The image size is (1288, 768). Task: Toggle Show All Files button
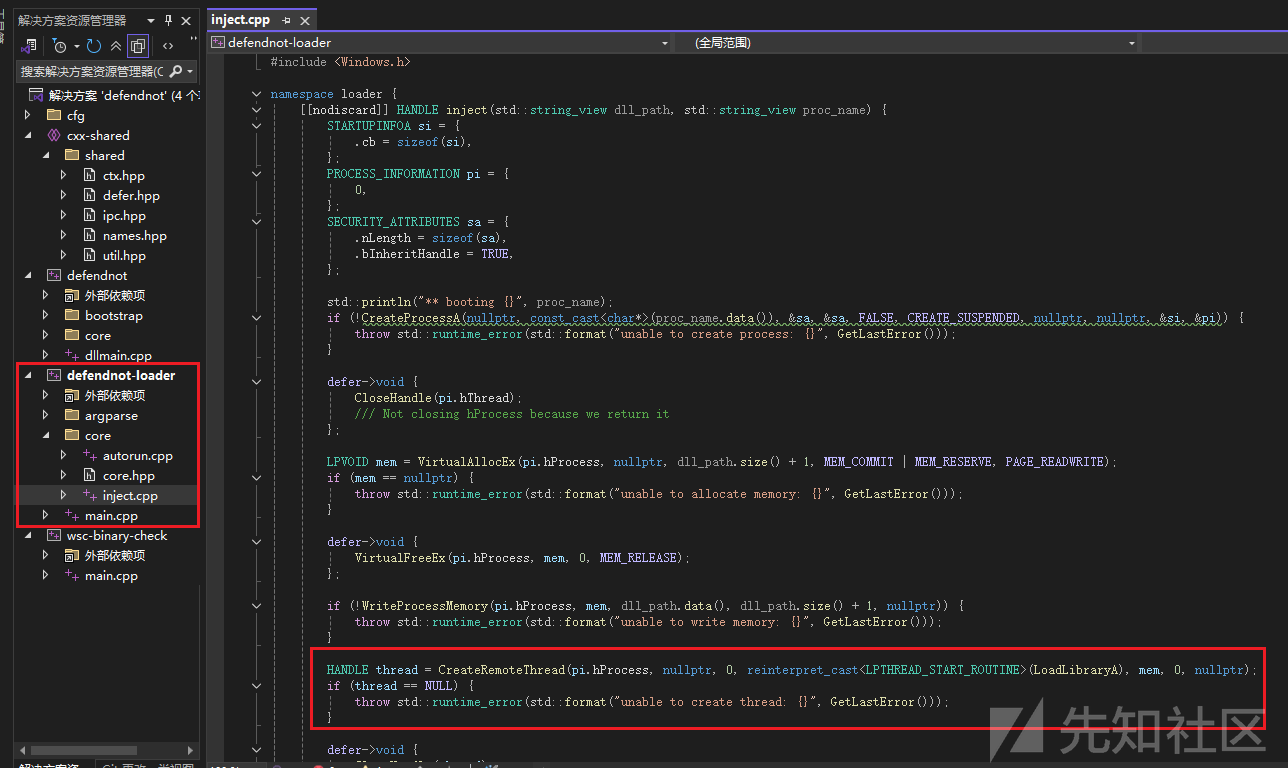(x=138, y=46)
